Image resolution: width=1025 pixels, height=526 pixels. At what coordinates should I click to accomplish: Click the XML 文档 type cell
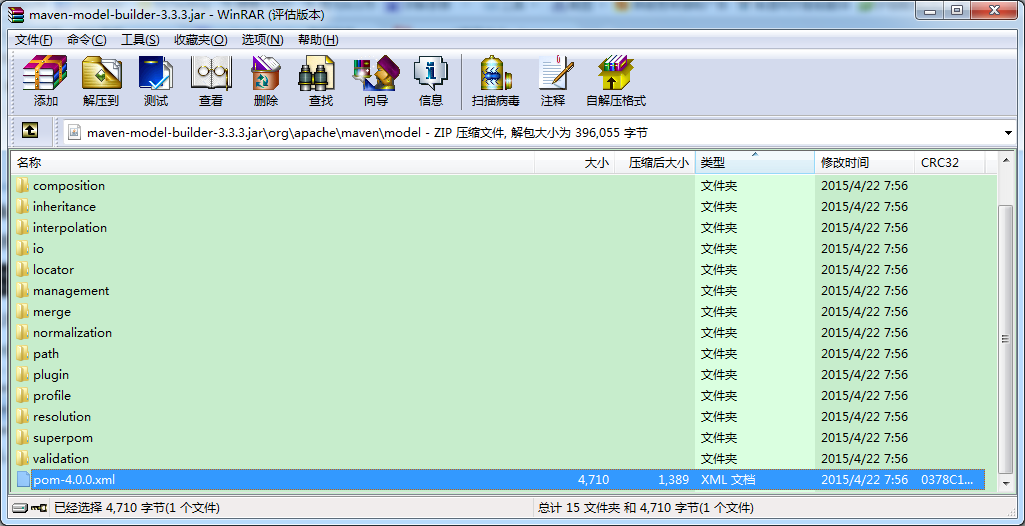(728, 480)
